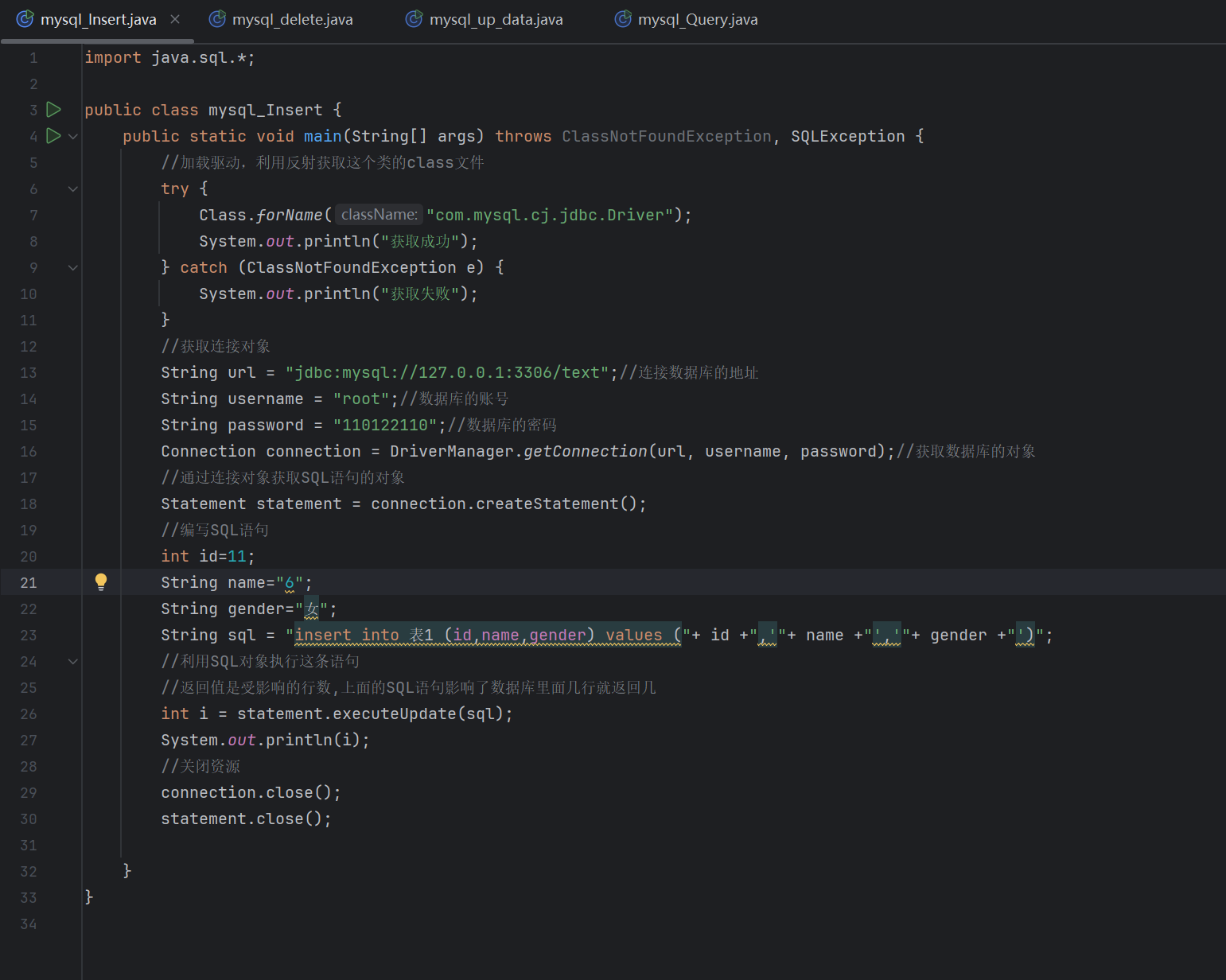Click the "ClassNotFoundException" in the throws clause
Image resolution: width=1226 pixels, height=980 pixels.
tap(667, 137)
